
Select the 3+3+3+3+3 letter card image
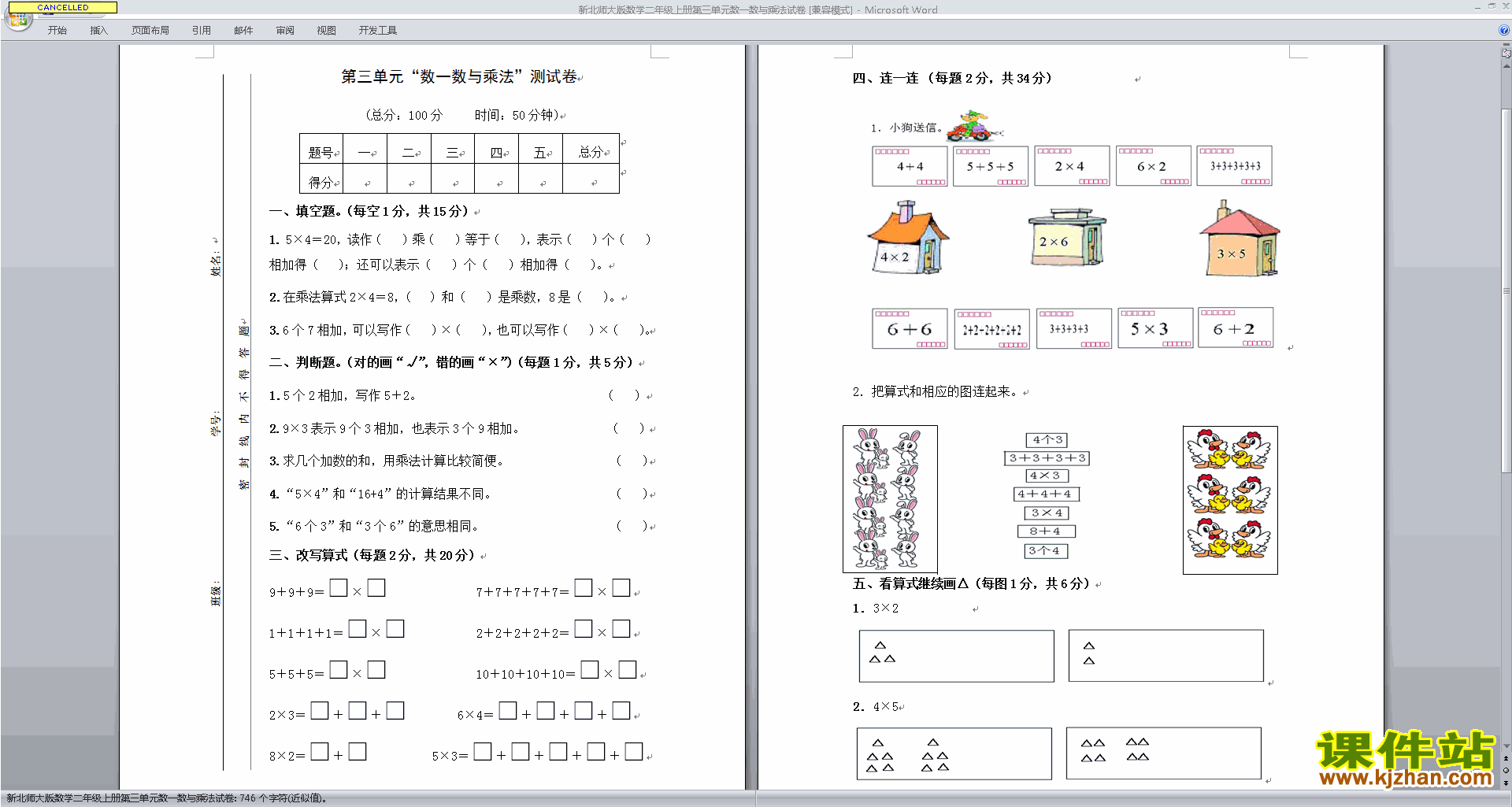(1235, 166)
